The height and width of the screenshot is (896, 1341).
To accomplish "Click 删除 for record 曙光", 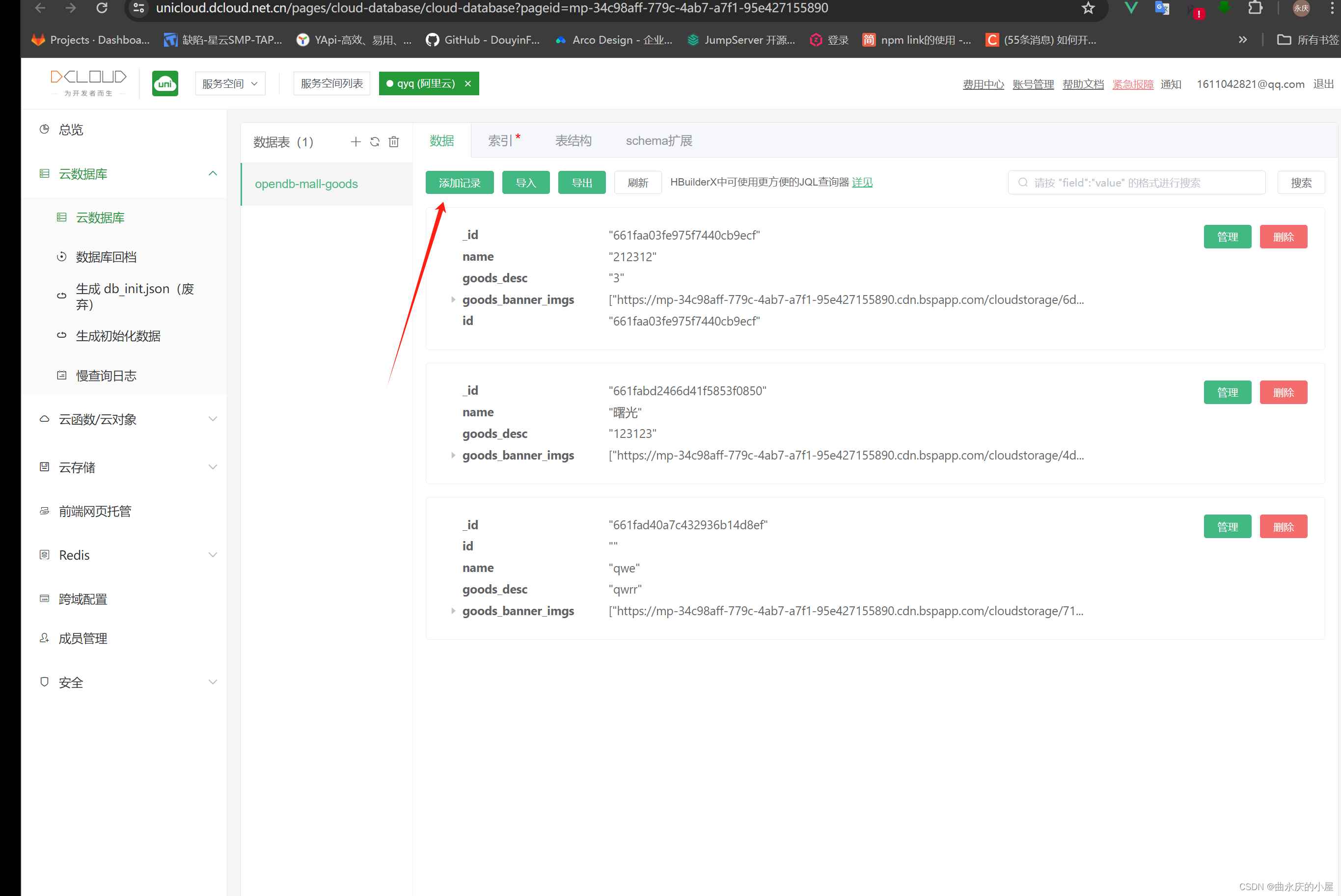I will coord(1283,393).
